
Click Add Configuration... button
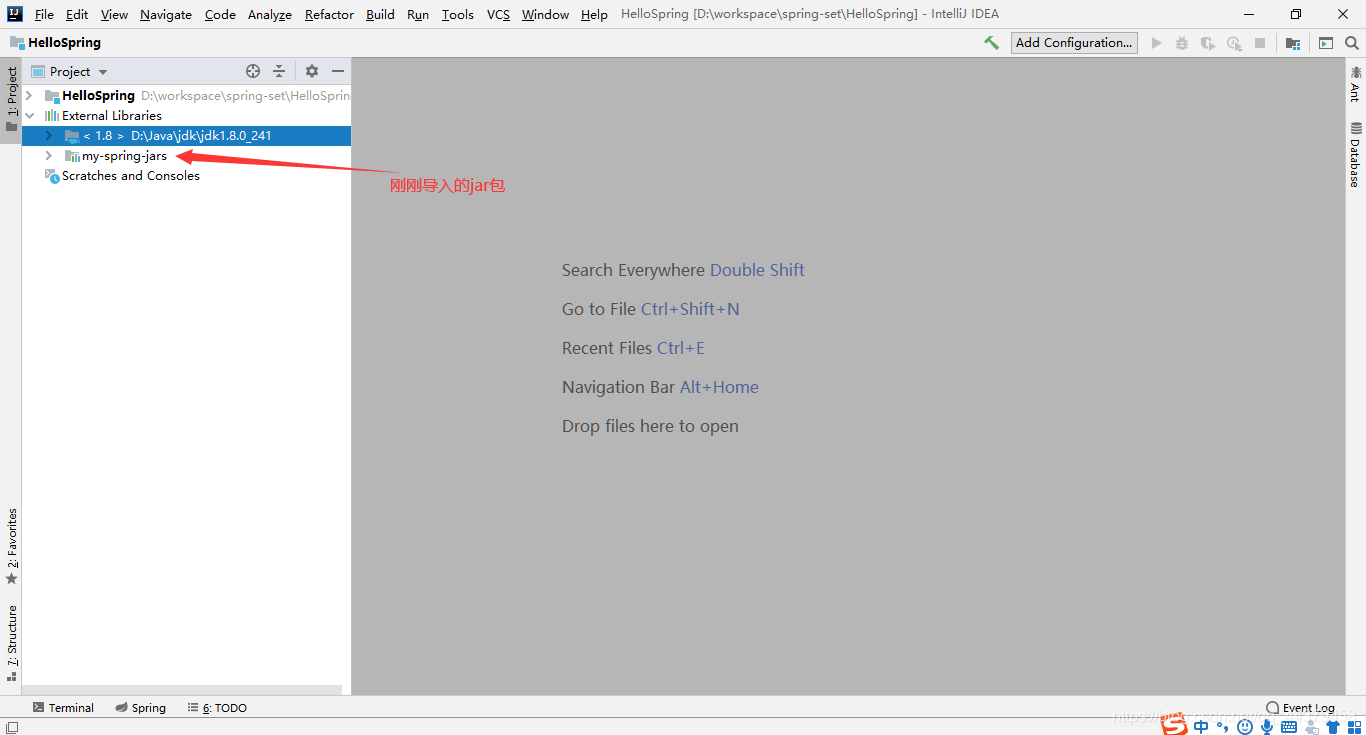[1074, 43]
